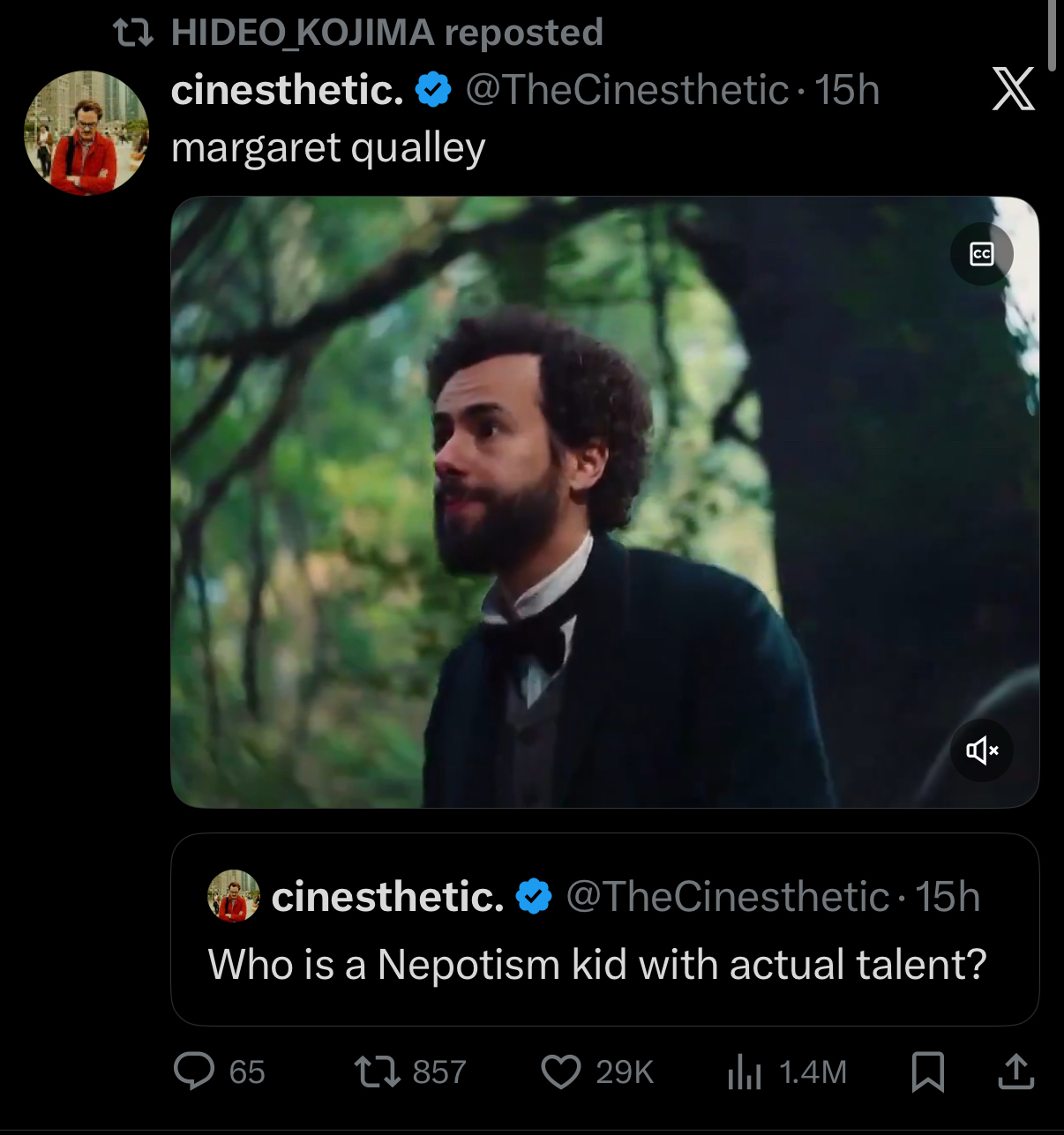Click the blue verified badge beside the top cinesthetic name
The width and height of the screenshot is (1064, 1135).
(433, 90)
